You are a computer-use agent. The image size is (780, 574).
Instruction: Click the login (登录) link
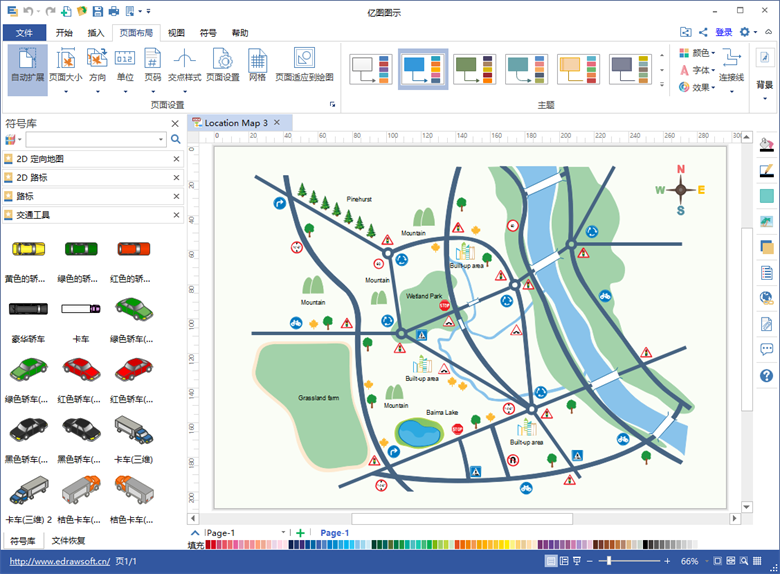click(x=724, y=32)
